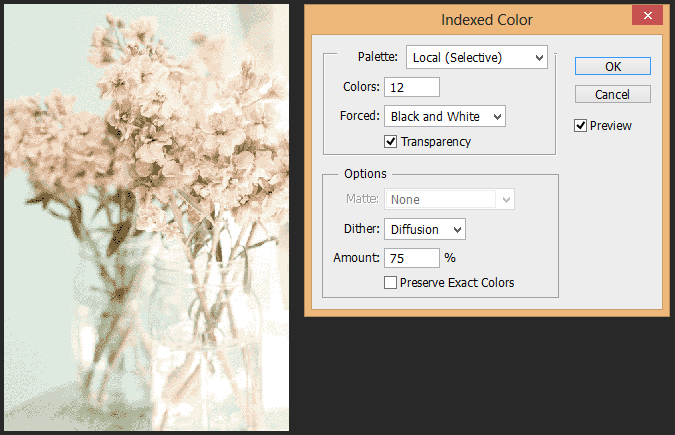
Task: Click the Colors input field showing 12
Action: pos(412,87)
